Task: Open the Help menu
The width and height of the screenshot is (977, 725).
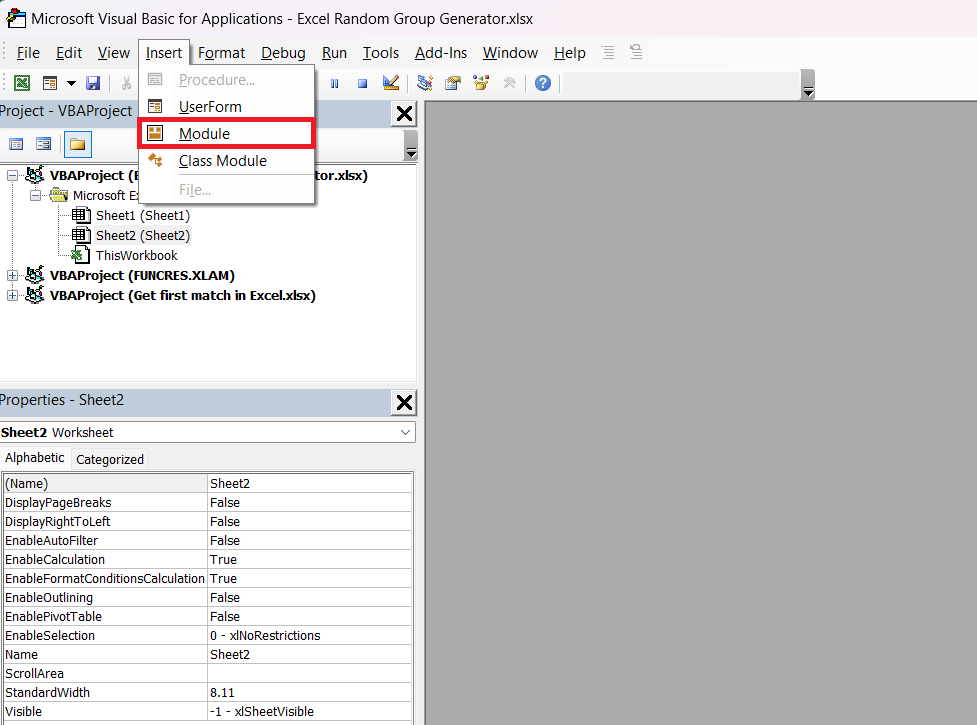Action: pos(570,53)
